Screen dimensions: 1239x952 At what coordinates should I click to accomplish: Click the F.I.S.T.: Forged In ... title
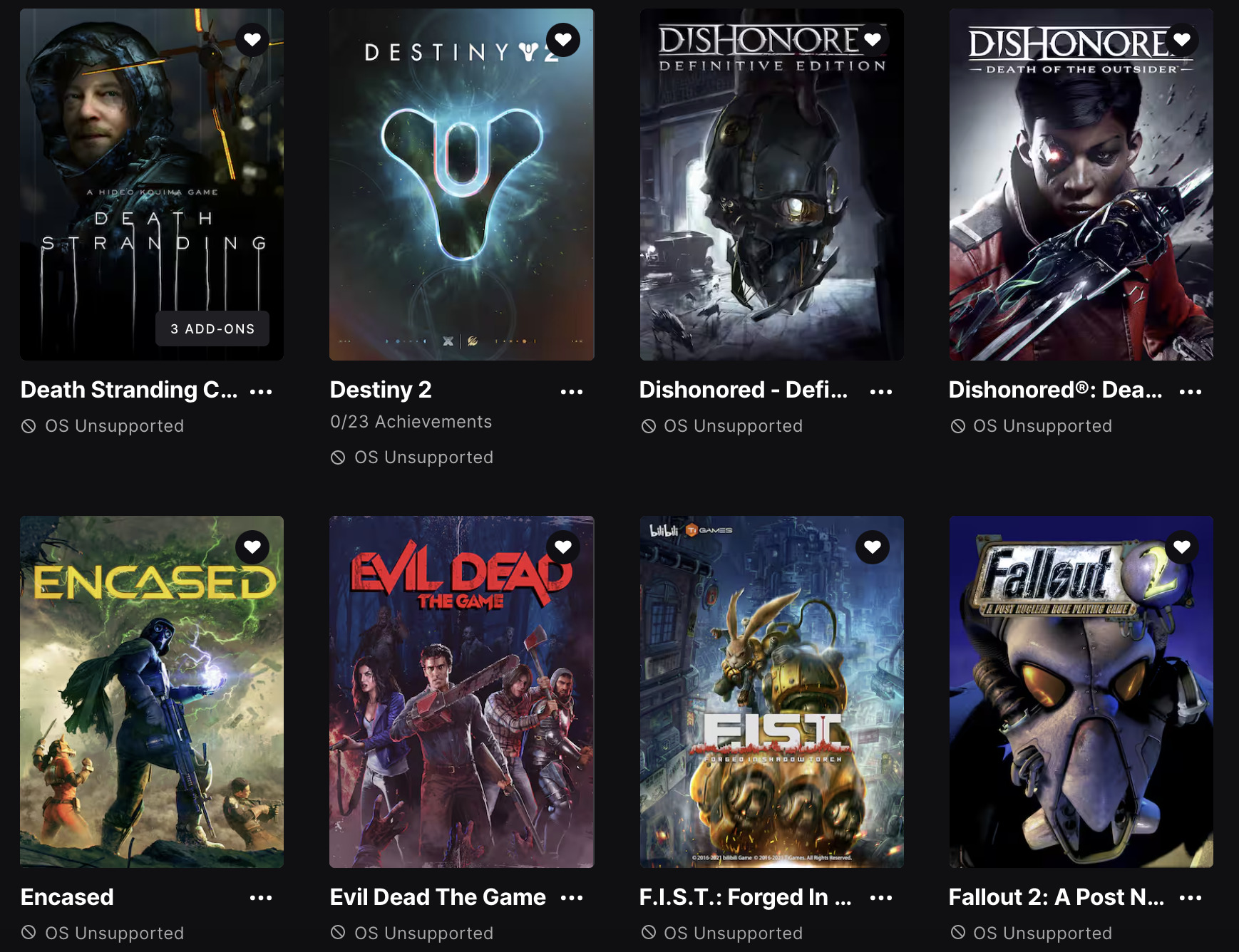click(745, 896)
